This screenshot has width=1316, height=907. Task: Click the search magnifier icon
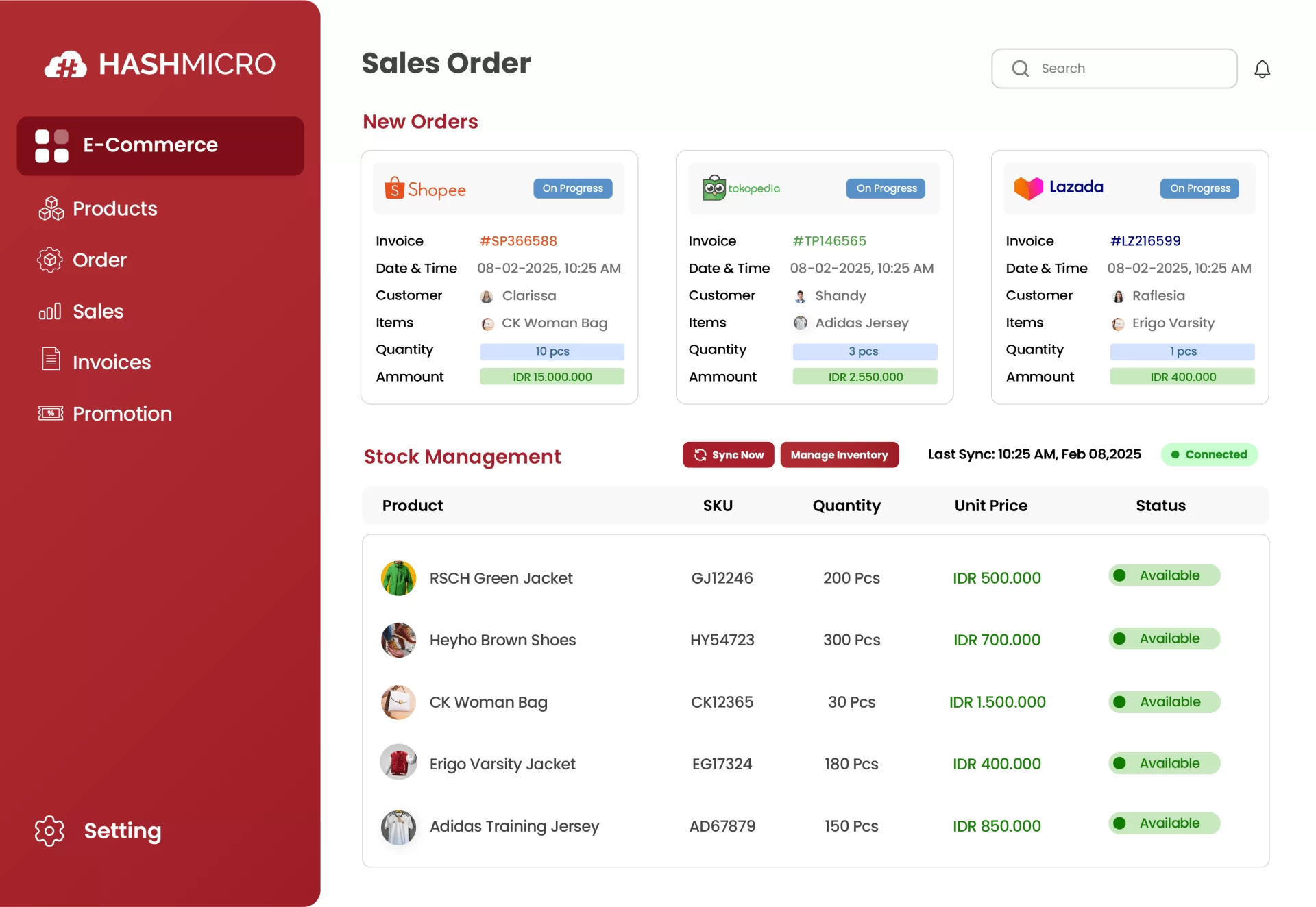click(x=1021, y=69)
